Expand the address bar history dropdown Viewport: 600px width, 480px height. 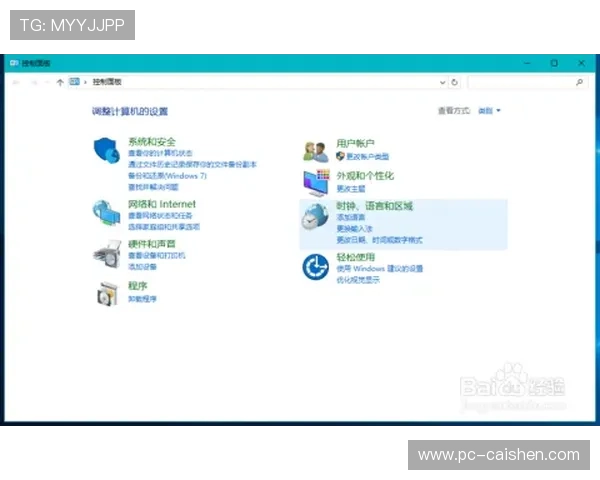pos(442,82)
